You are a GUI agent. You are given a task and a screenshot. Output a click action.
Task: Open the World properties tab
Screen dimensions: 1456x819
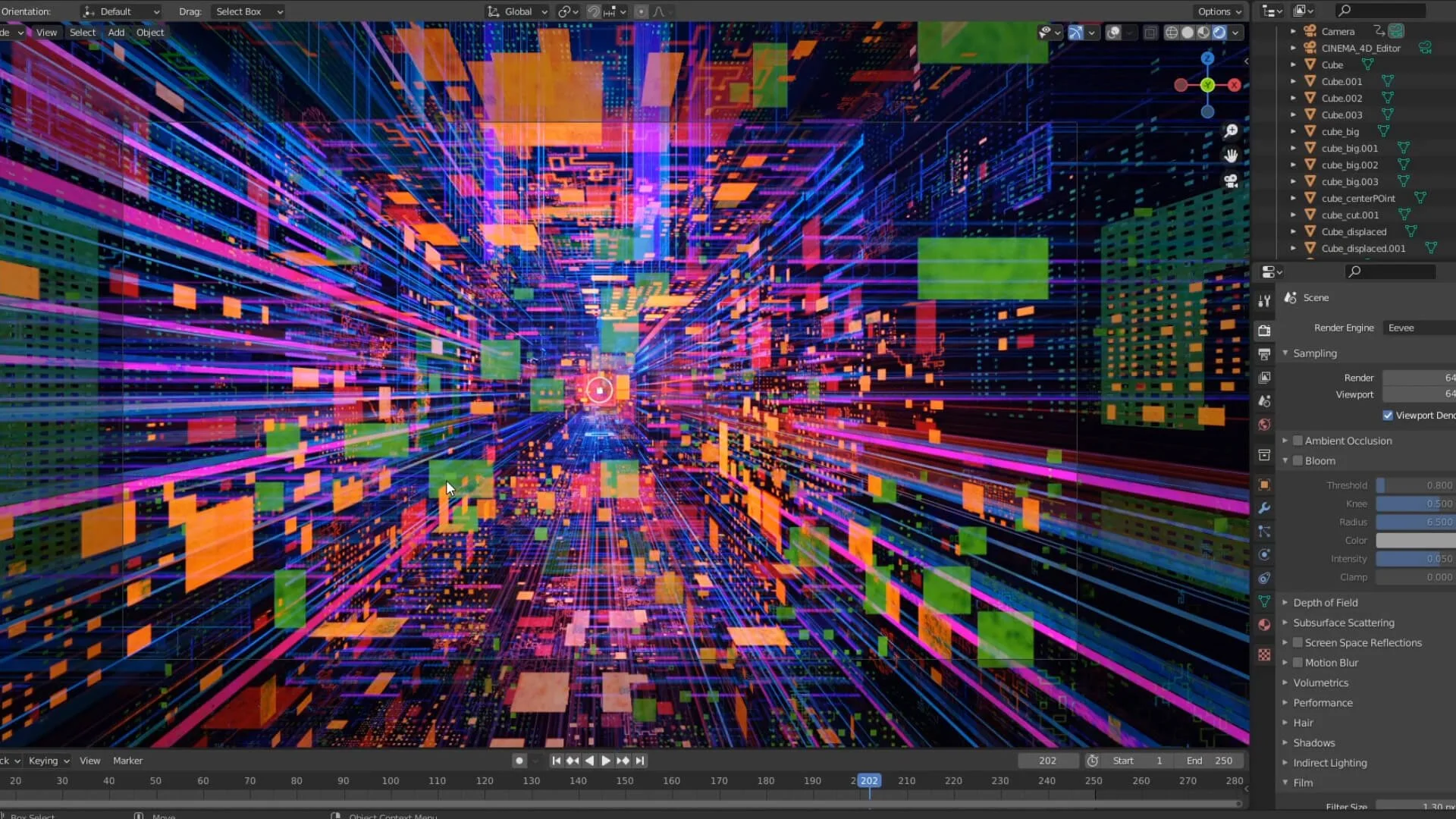click(1264, 425)
